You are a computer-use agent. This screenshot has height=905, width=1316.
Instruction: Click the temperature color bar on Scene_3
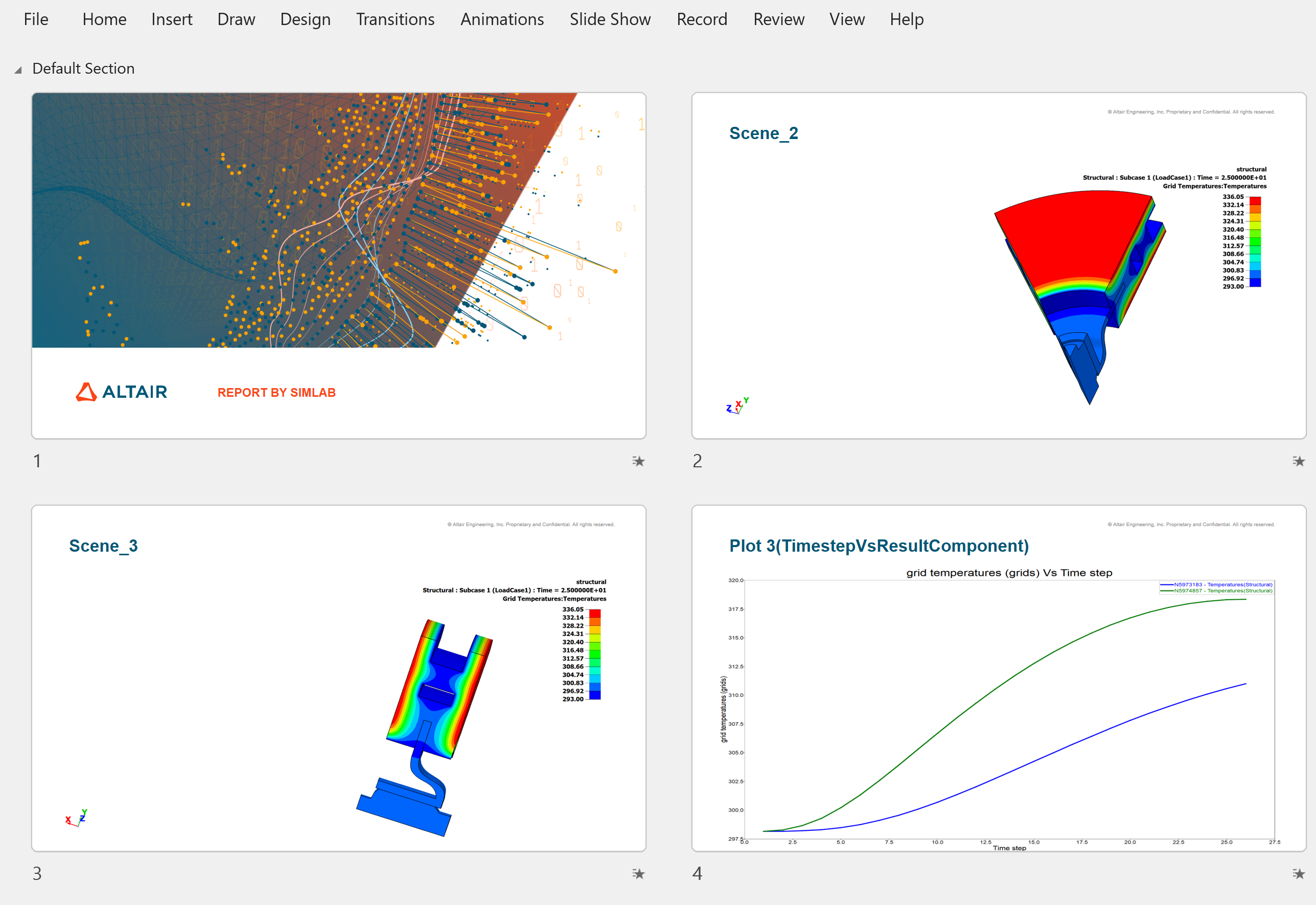click(594, 654)
